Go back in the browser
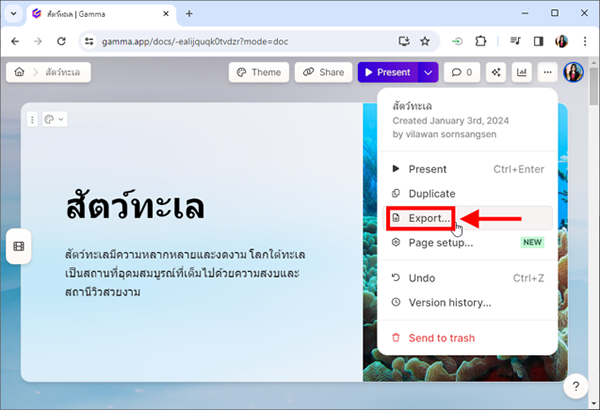Image resolution: width=600 pixels, height=410 pixels. coord(15,41)
